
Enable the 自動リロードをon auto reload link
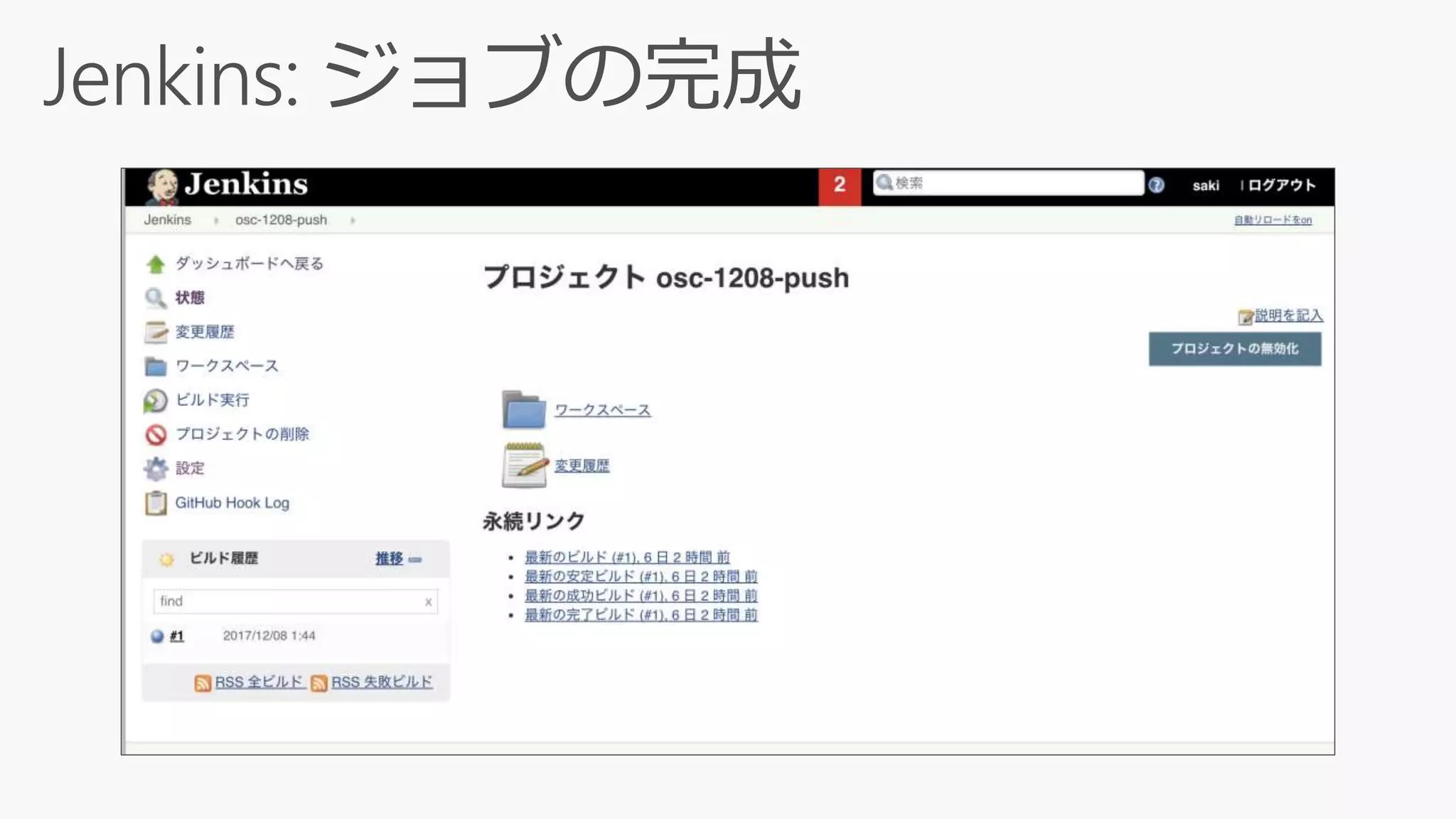pos(1273,220)
